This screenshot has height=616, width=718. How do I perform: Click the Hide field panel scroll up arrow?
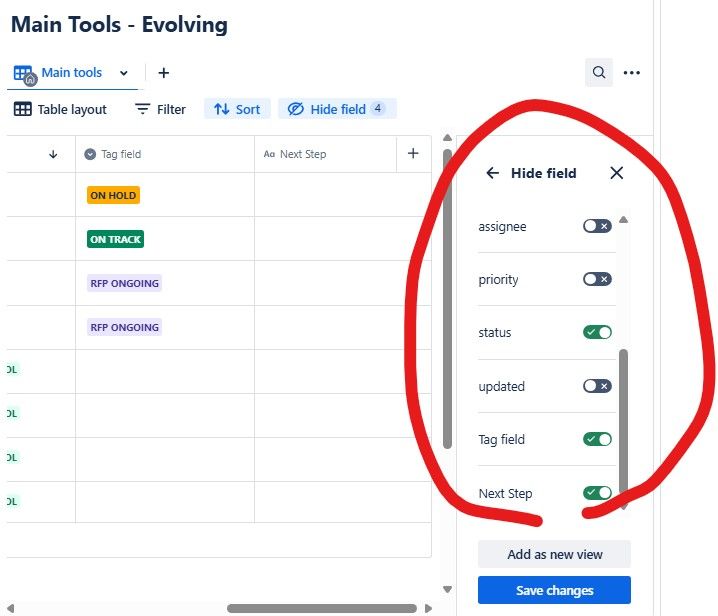pyautogui.click(x=623, y=220)
